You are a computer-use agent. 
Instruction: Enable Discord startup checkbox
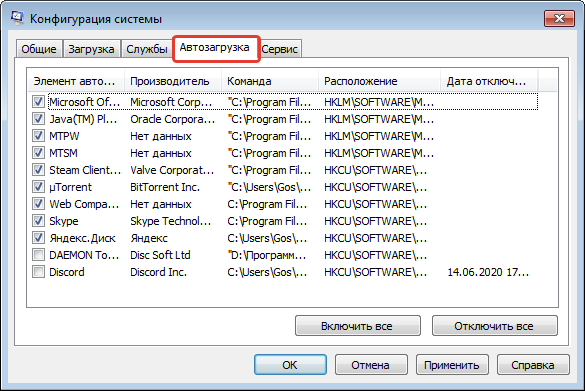point(38,272)
